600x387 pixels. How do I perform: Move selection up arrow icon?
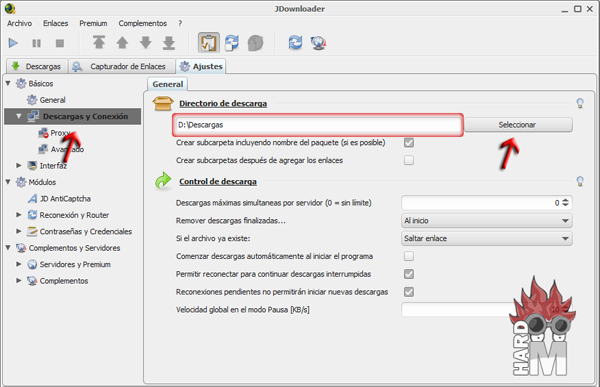click(x=122, y=42)
